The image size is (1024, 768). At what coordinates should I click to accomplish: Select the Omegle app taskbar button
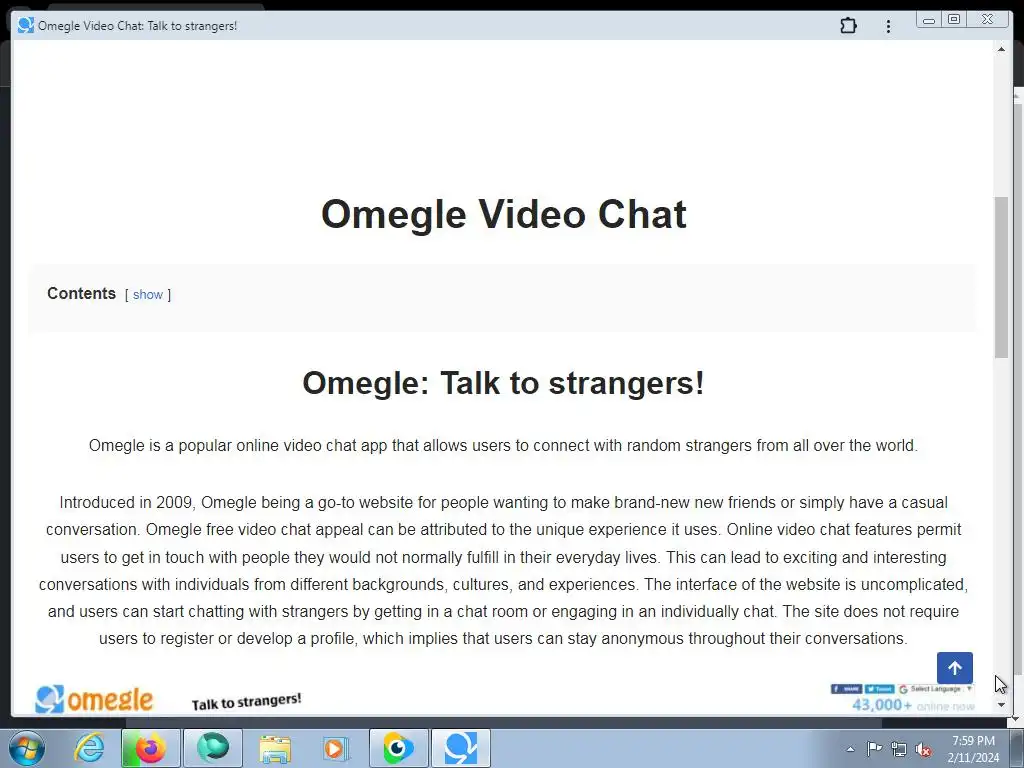coord(460,748)
